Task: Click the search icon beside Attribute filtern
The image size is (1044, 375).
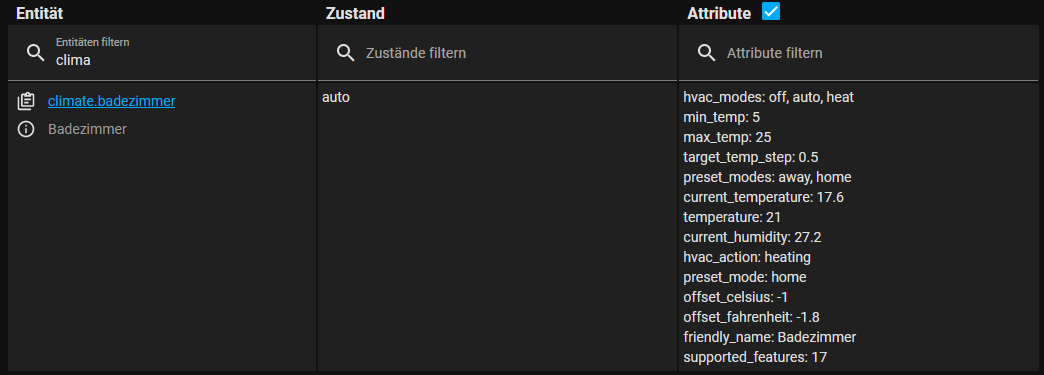Action: click(706, 53)
